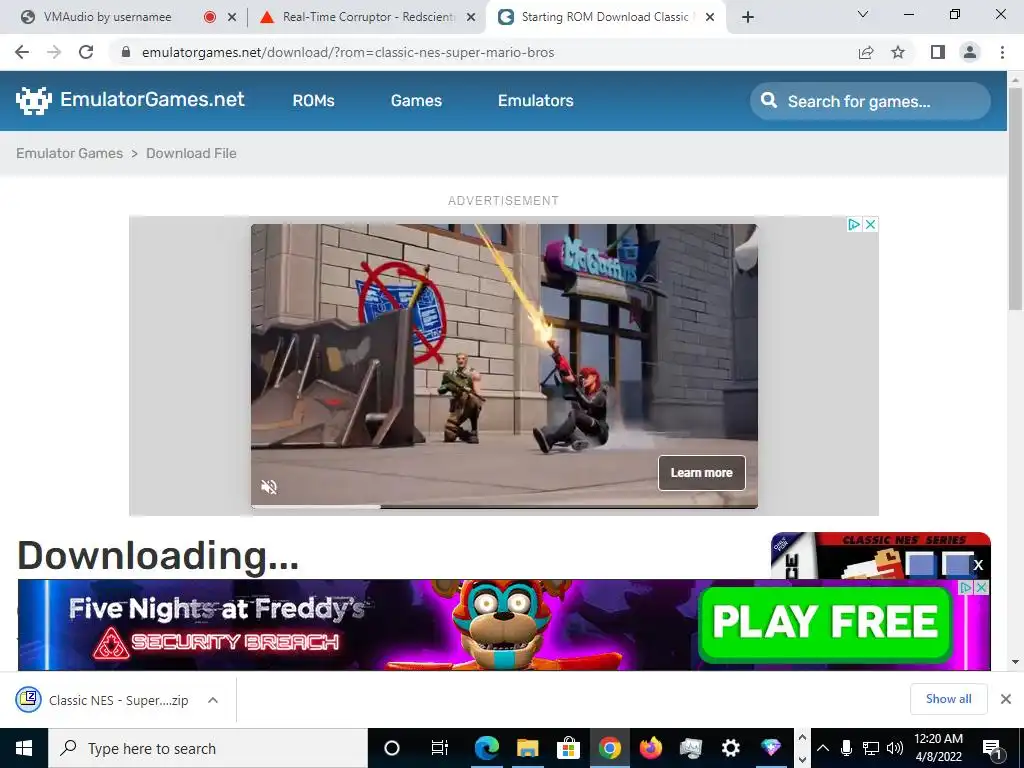Viewport: 1024px width, 768px height.
Task: Open the network tray icon
Action: [x=871, y=748]
